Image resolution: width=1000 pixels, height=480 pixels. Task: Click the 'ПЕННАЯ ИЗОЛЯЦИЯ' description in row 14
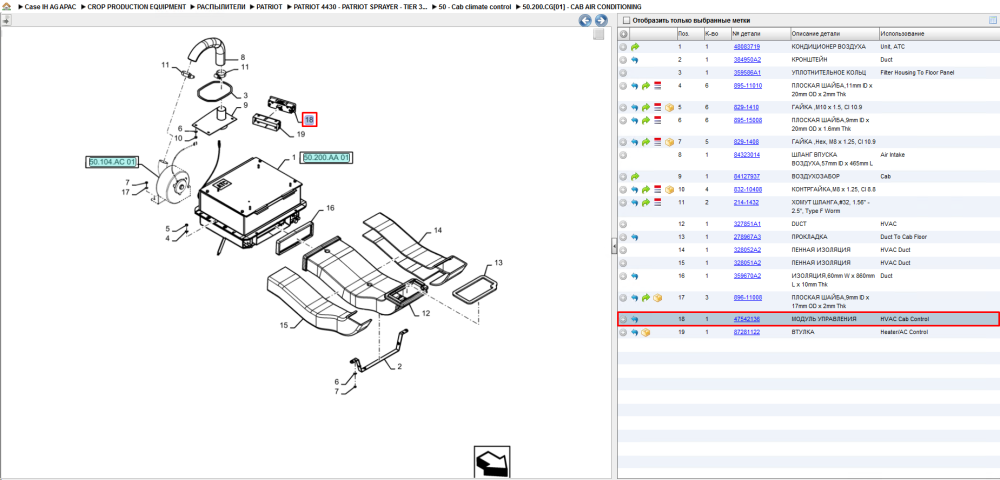coord(821,249)
